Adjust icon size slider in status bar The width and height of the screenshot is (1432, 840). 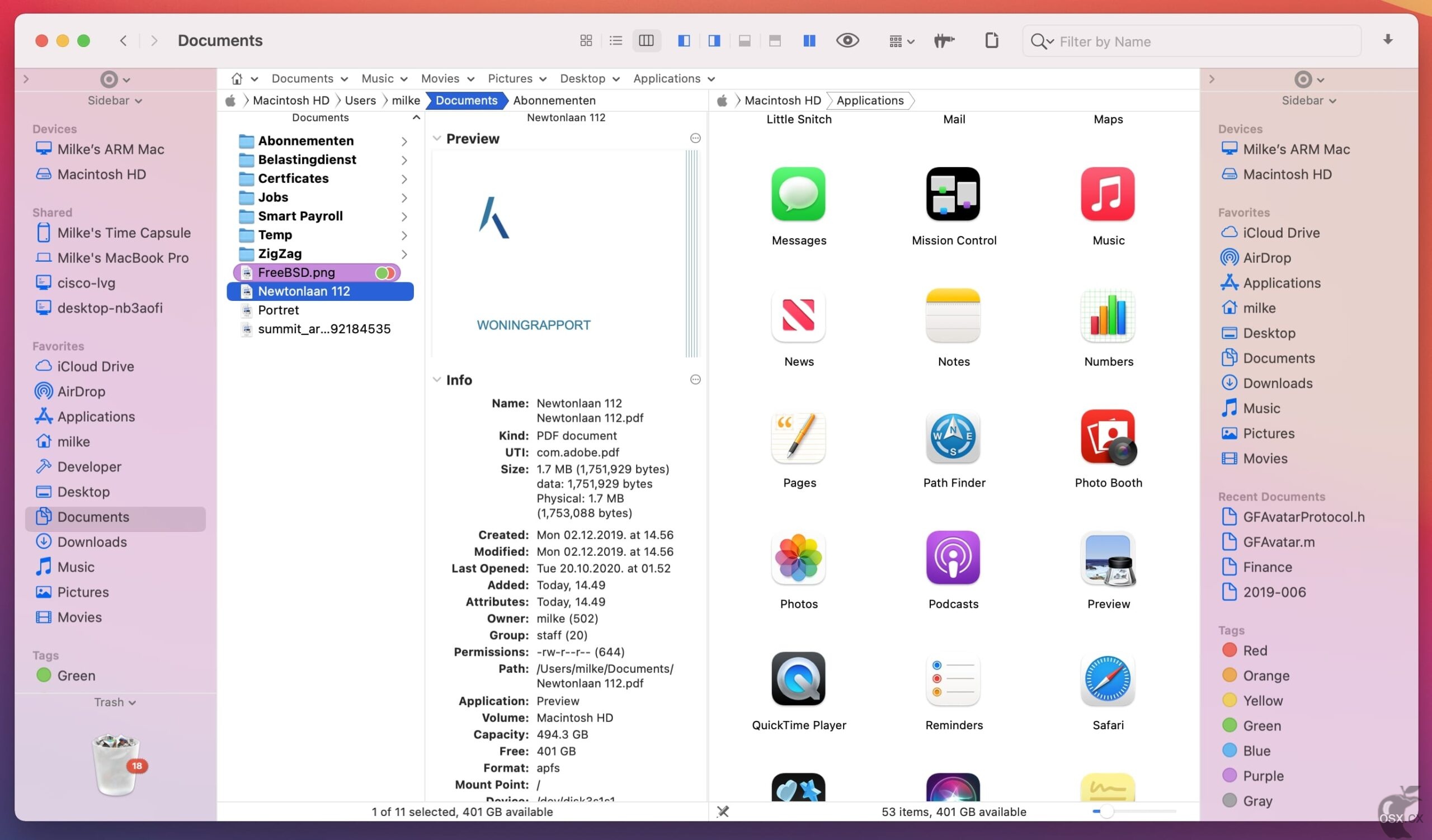click(1134, 811)
